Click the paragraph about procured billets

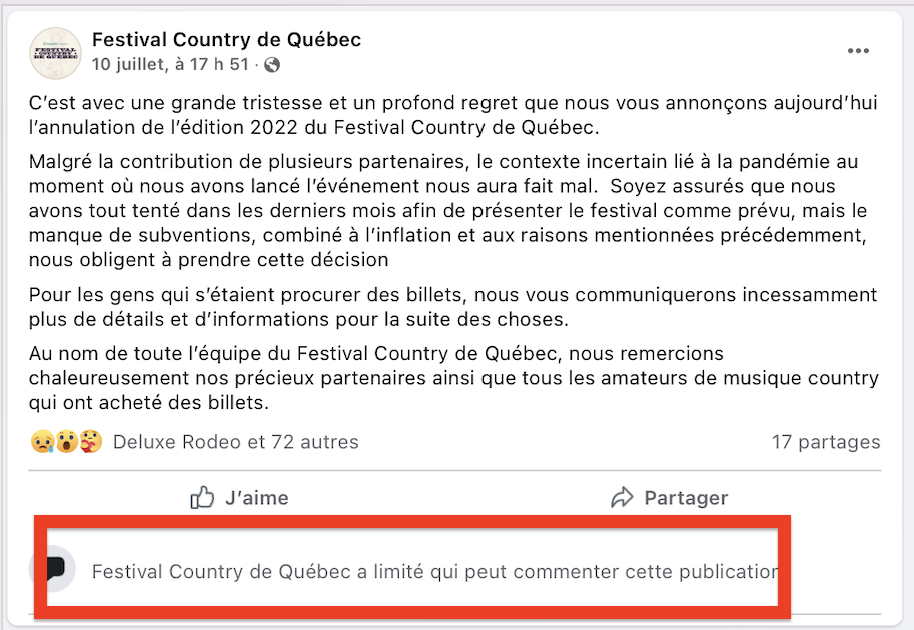[x=453, y=307]
